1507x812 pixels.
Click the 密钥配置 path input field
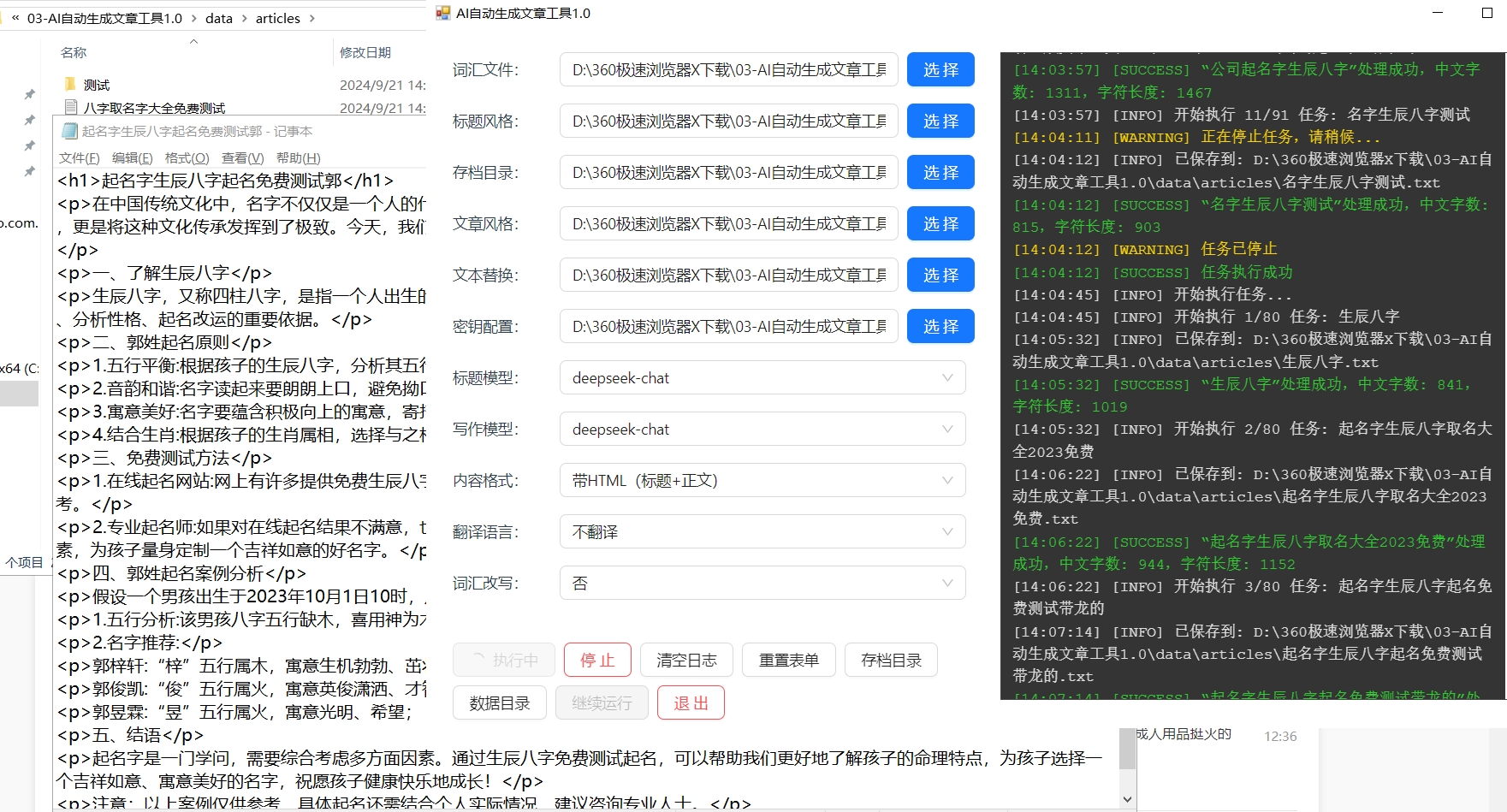[x=729, y=326]
